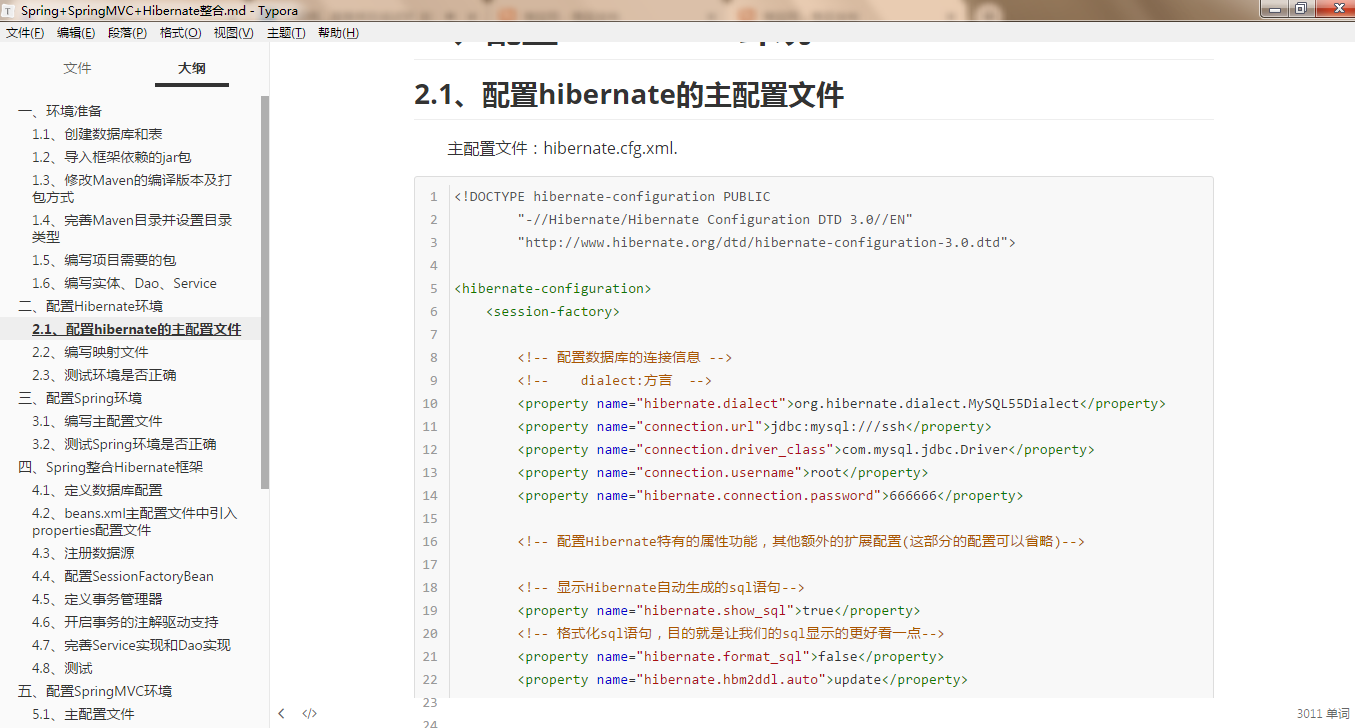The image size is (1355, 728).
Task: Click the comment 配置数据库的连接信息
Action: coord(625,358)
